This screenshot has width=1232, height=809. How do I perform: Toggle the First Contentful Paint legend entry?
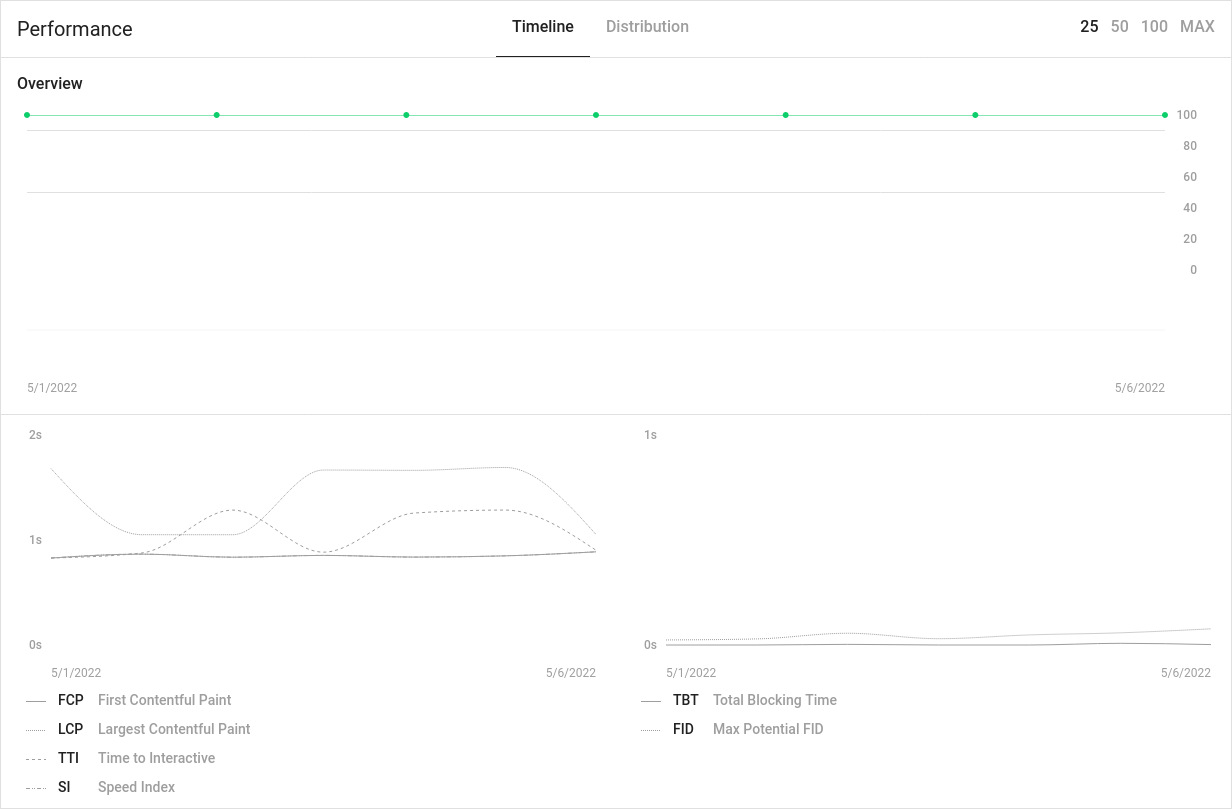164,700
